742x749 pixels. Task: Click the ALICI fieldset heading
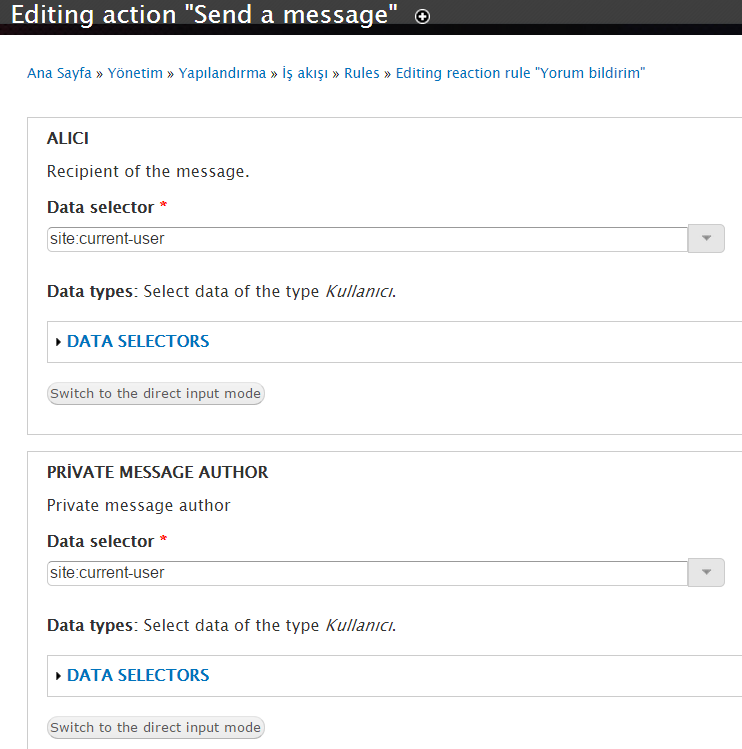[x=68, y=138]
